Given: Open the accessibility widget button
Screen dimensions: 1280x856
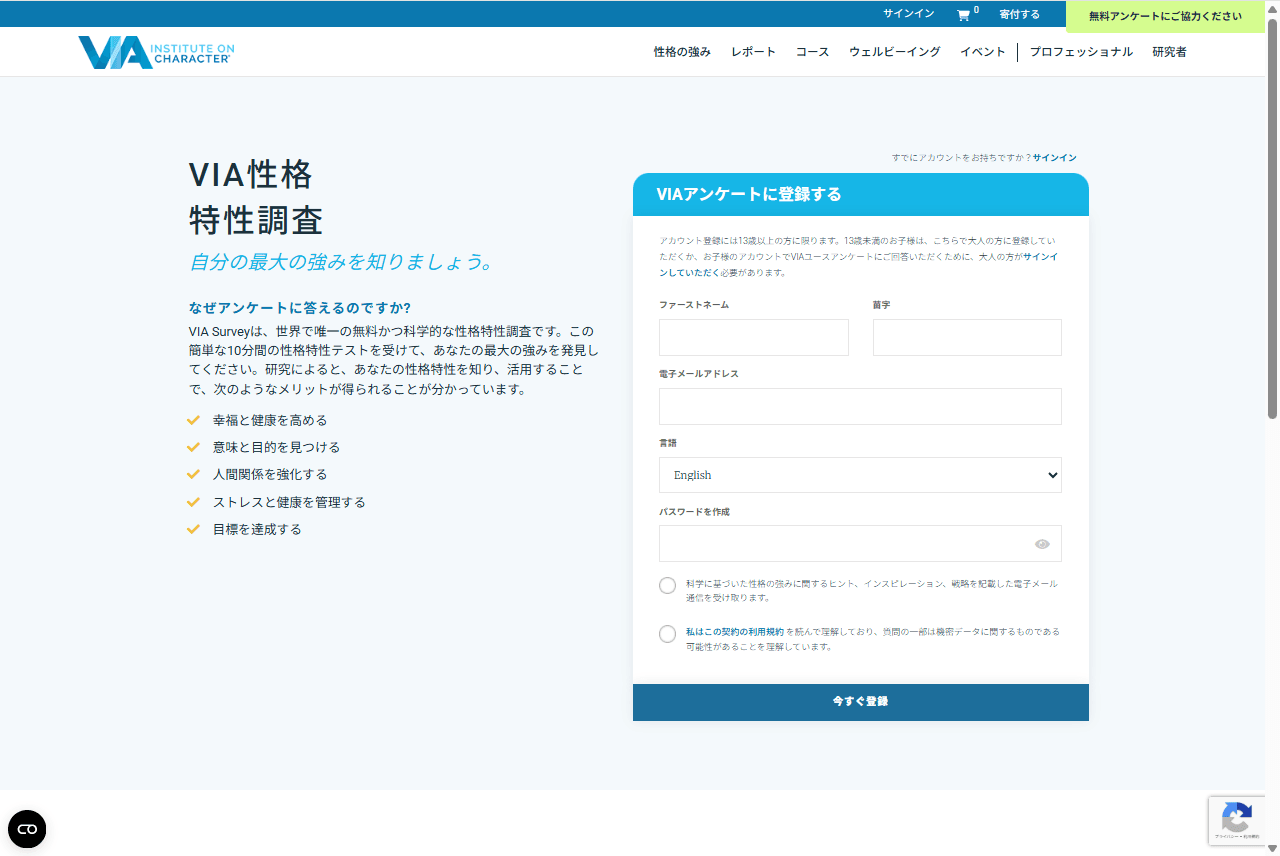Looking at the screenshot, I should [x=27, y=829].
